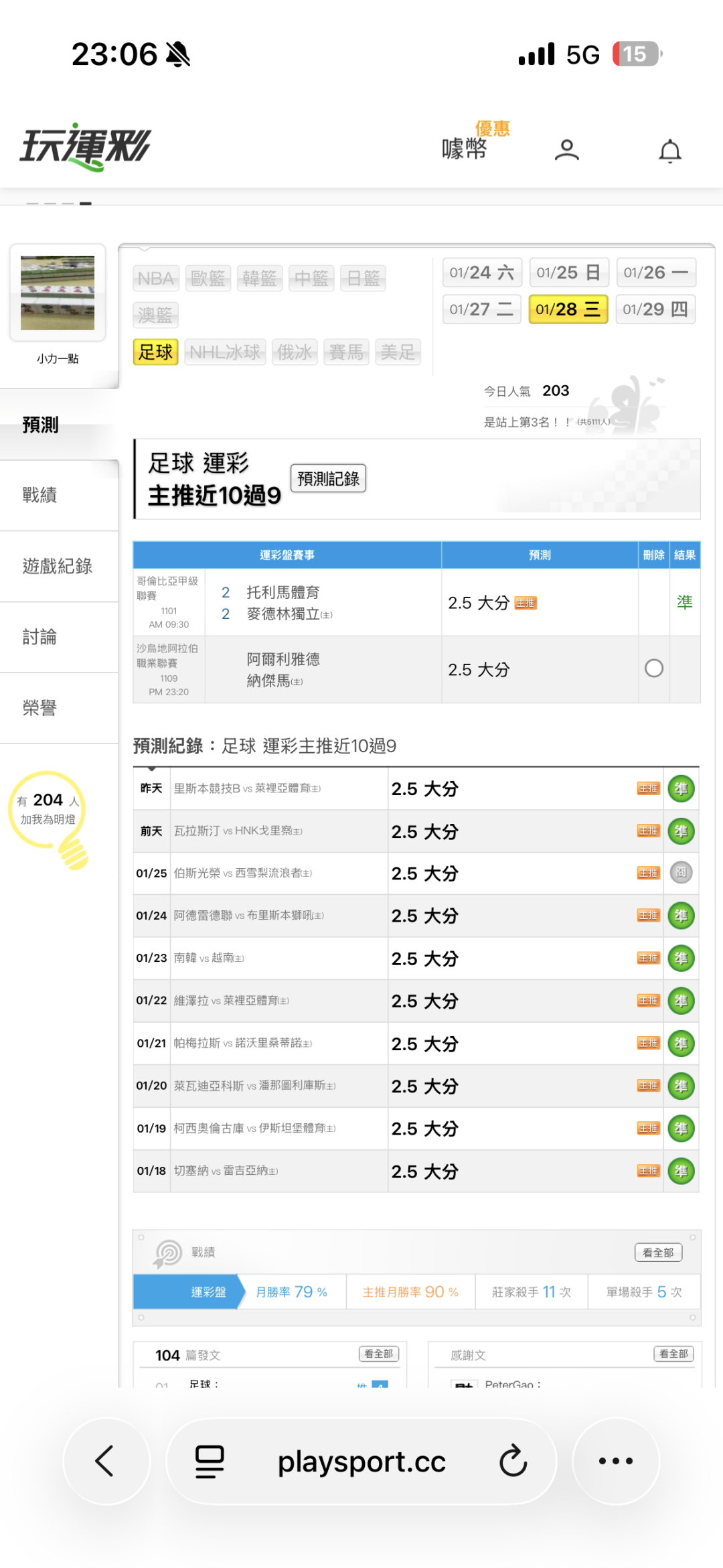Viewport: 723px width, 1568px height.
Task: Expand 看全部 for 感謝文
Action: [x=673, y=1354]
